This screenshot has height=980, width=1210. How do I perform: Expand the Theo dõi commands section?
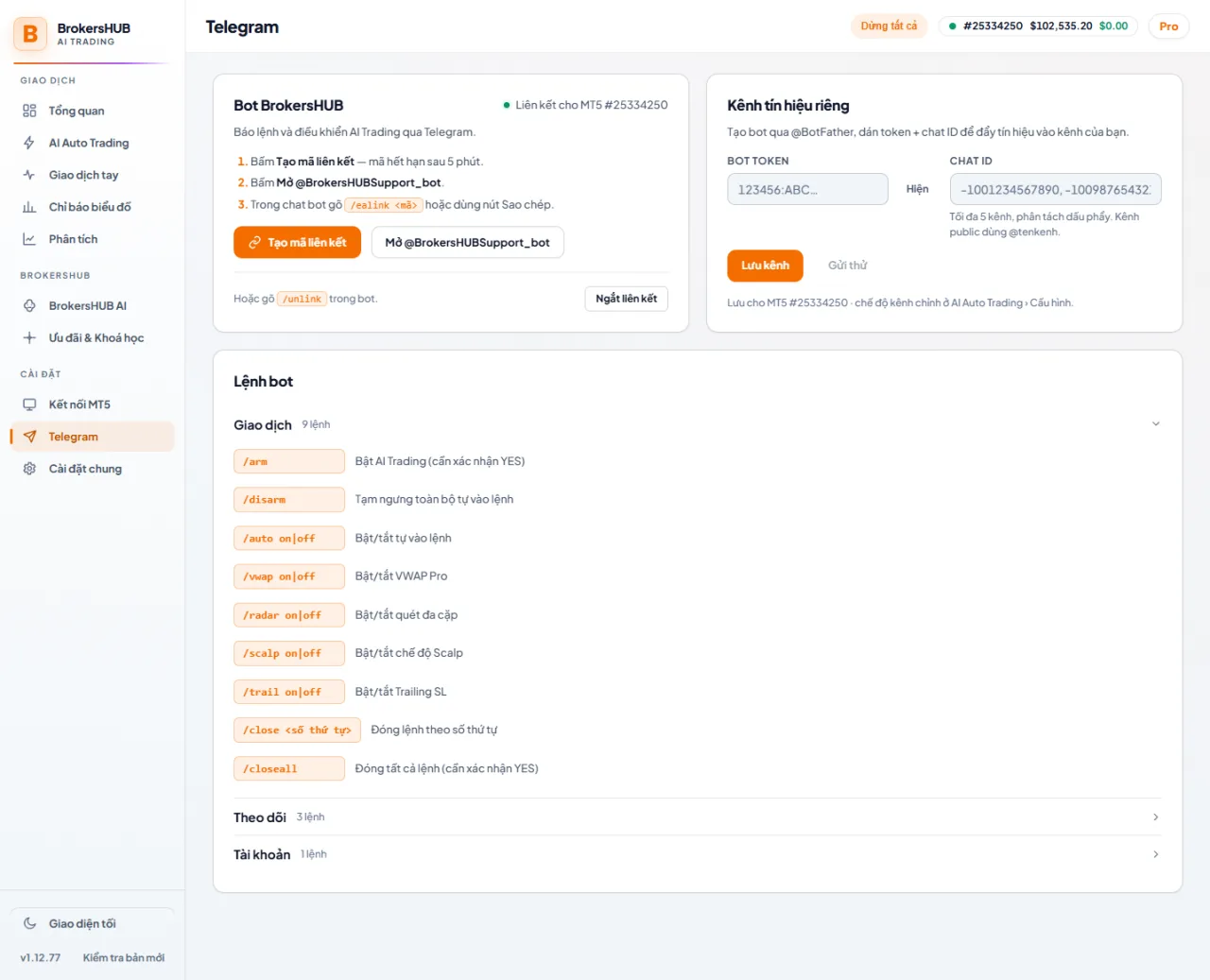(x=697, y=817)
